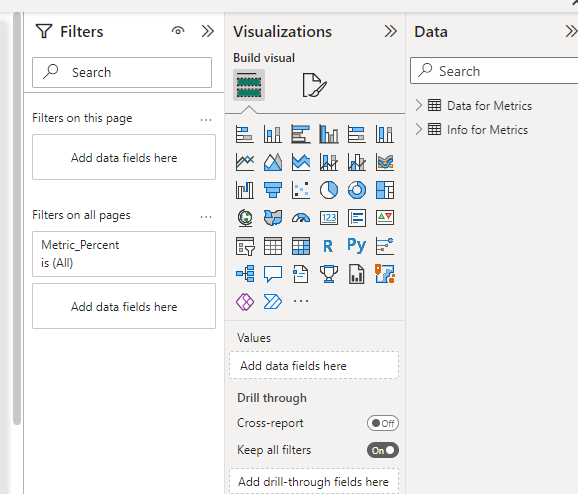Select the table visual

pyautogui.click(x=273, y=246)
